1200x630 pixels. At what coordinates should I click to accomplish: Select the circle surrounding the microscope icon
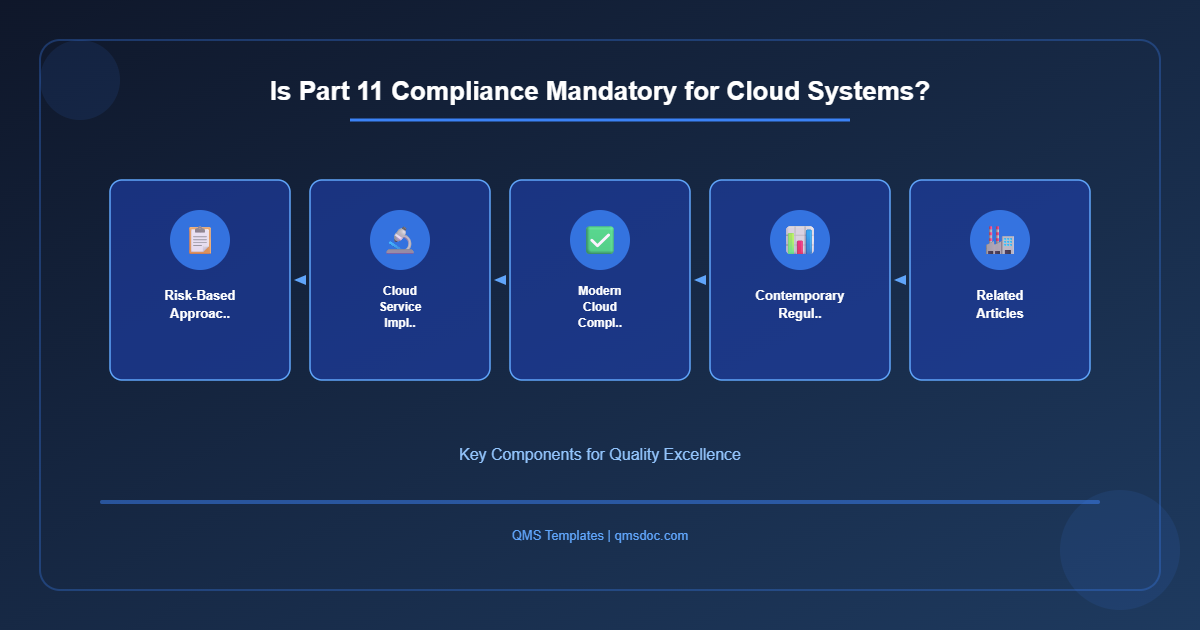pyautogui.click(x=399, y=239)
